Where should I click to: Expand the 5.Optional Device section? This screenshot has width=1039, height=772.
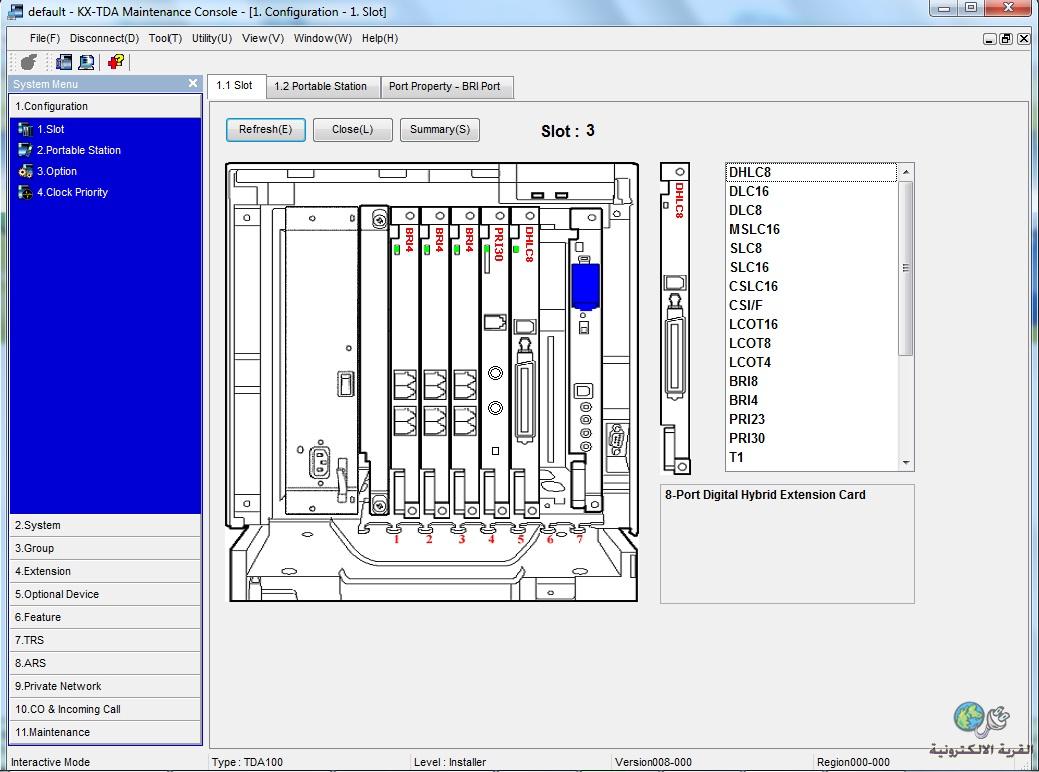point(105,594)
